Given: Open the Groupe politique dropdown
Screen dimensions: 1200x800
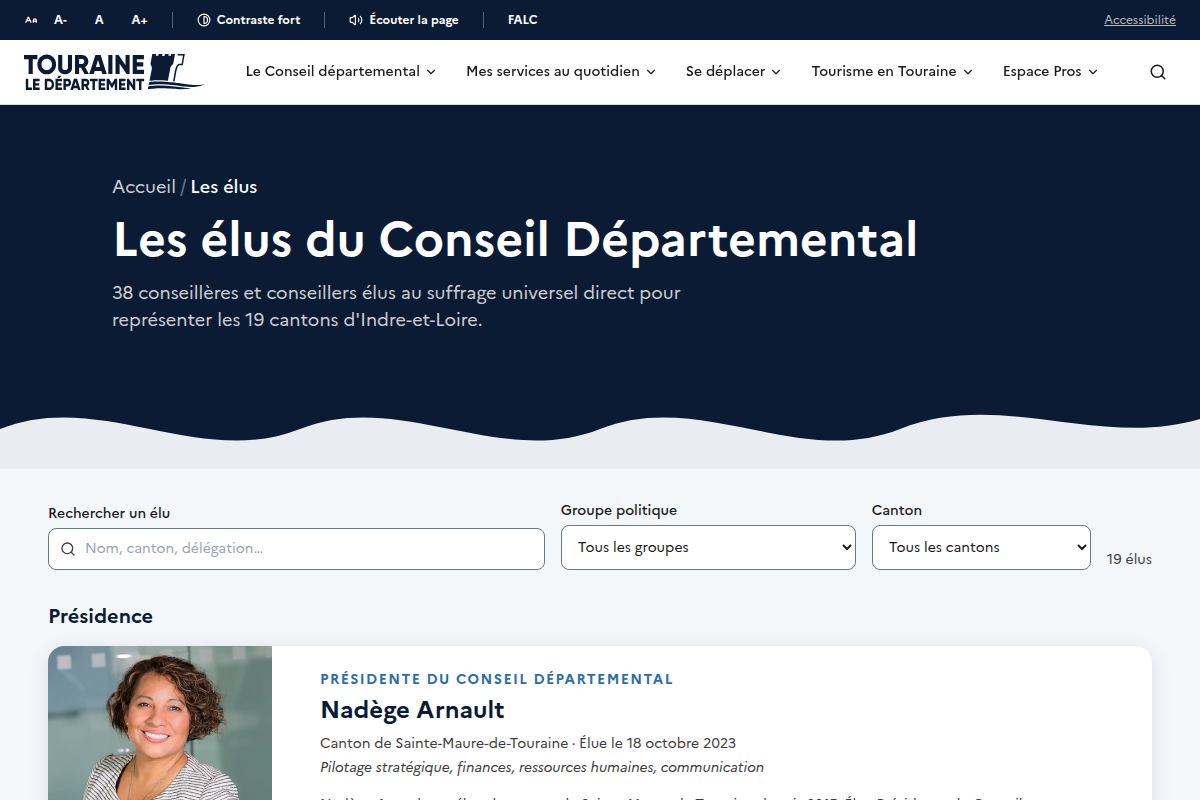Looking at the screenshot, I should 708,547.
